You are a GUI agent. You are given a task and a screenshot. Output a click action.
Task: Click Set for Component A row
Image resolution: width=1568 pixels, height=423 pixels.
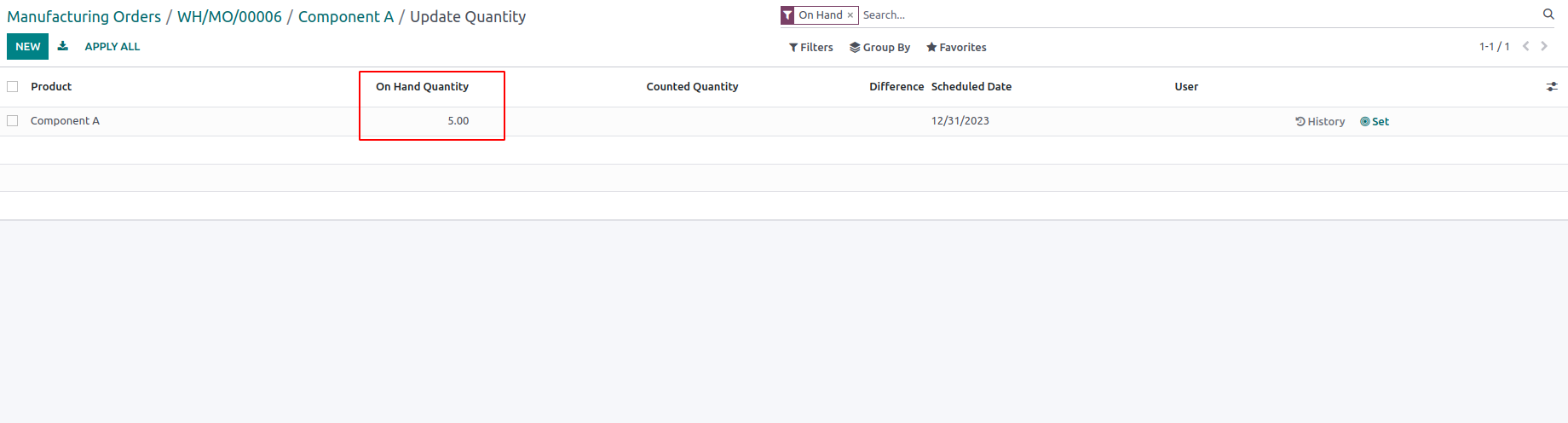pos(1375,122)
